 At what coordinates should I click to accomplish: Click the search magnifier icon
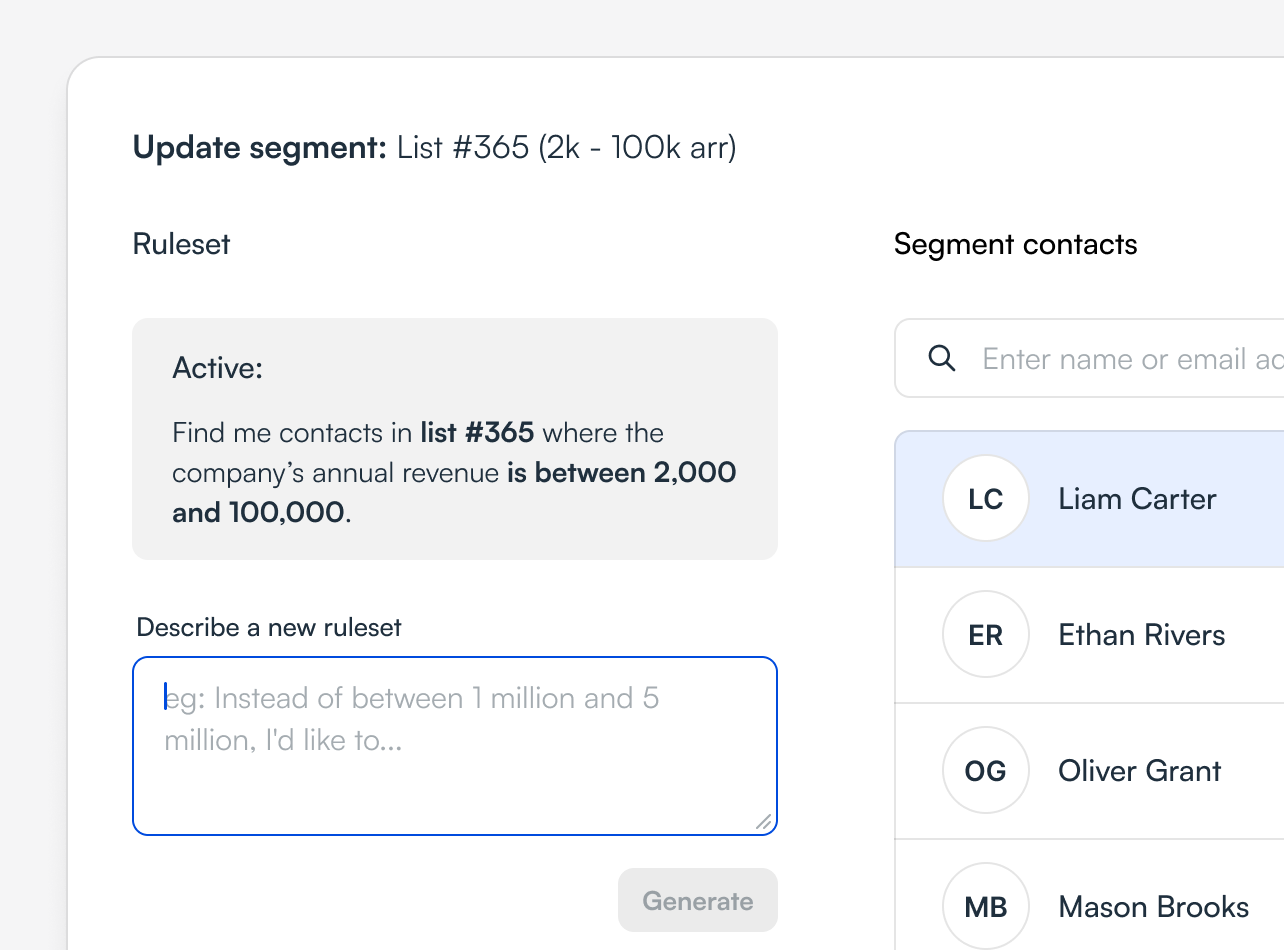tap(942, 358)
